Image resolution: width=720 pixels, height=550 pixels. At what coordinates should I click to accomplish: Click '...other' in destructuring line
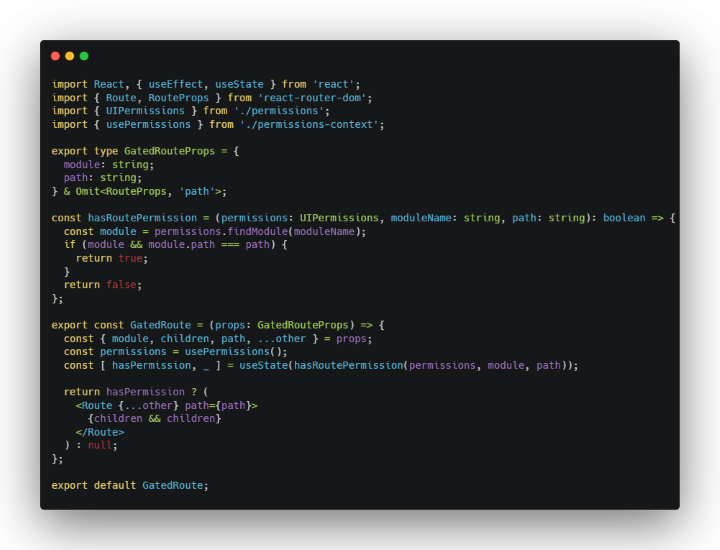281,339
